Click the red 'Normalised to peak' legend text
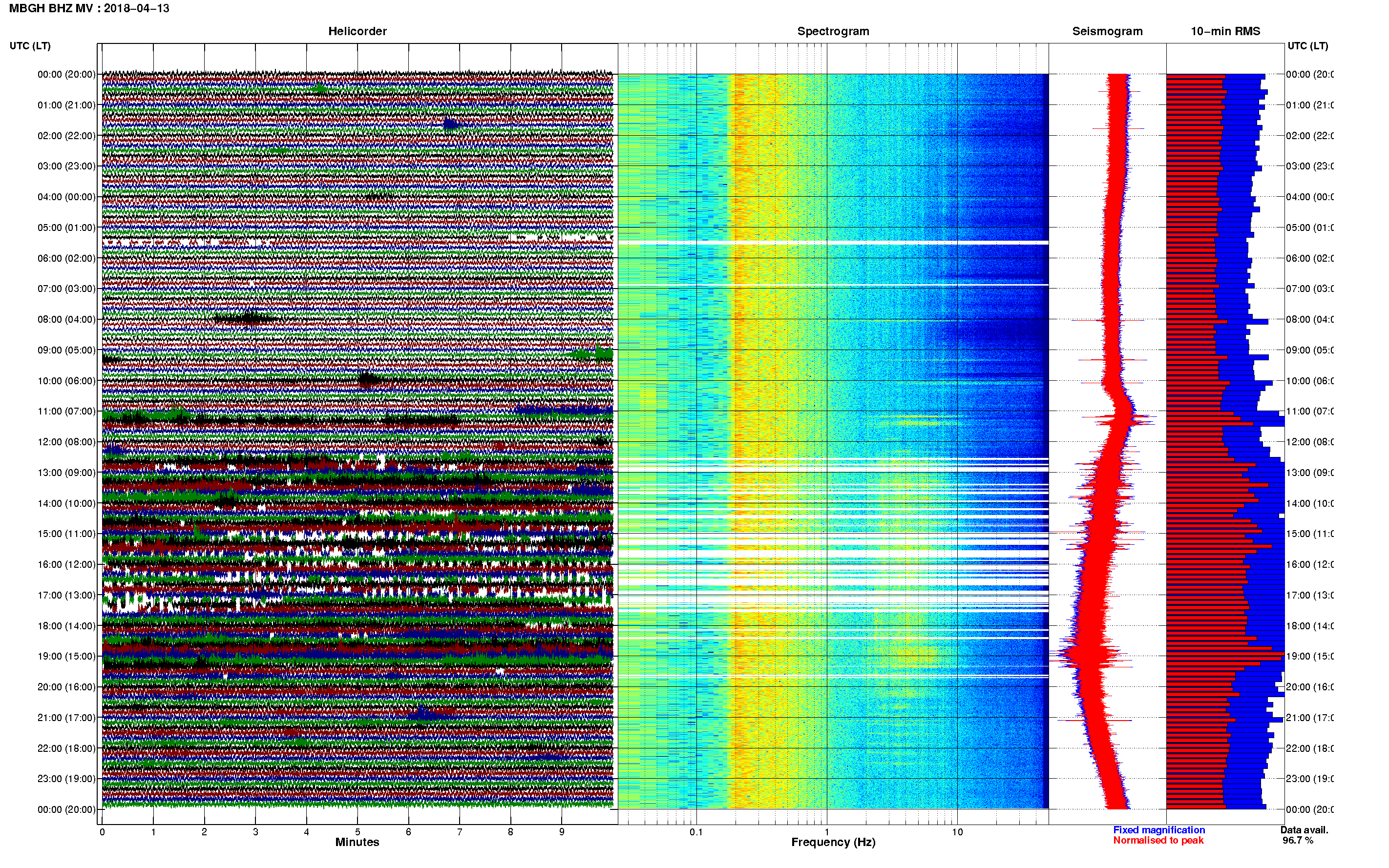This screenshot has width=1389, height=868. tap(1158, 841)
